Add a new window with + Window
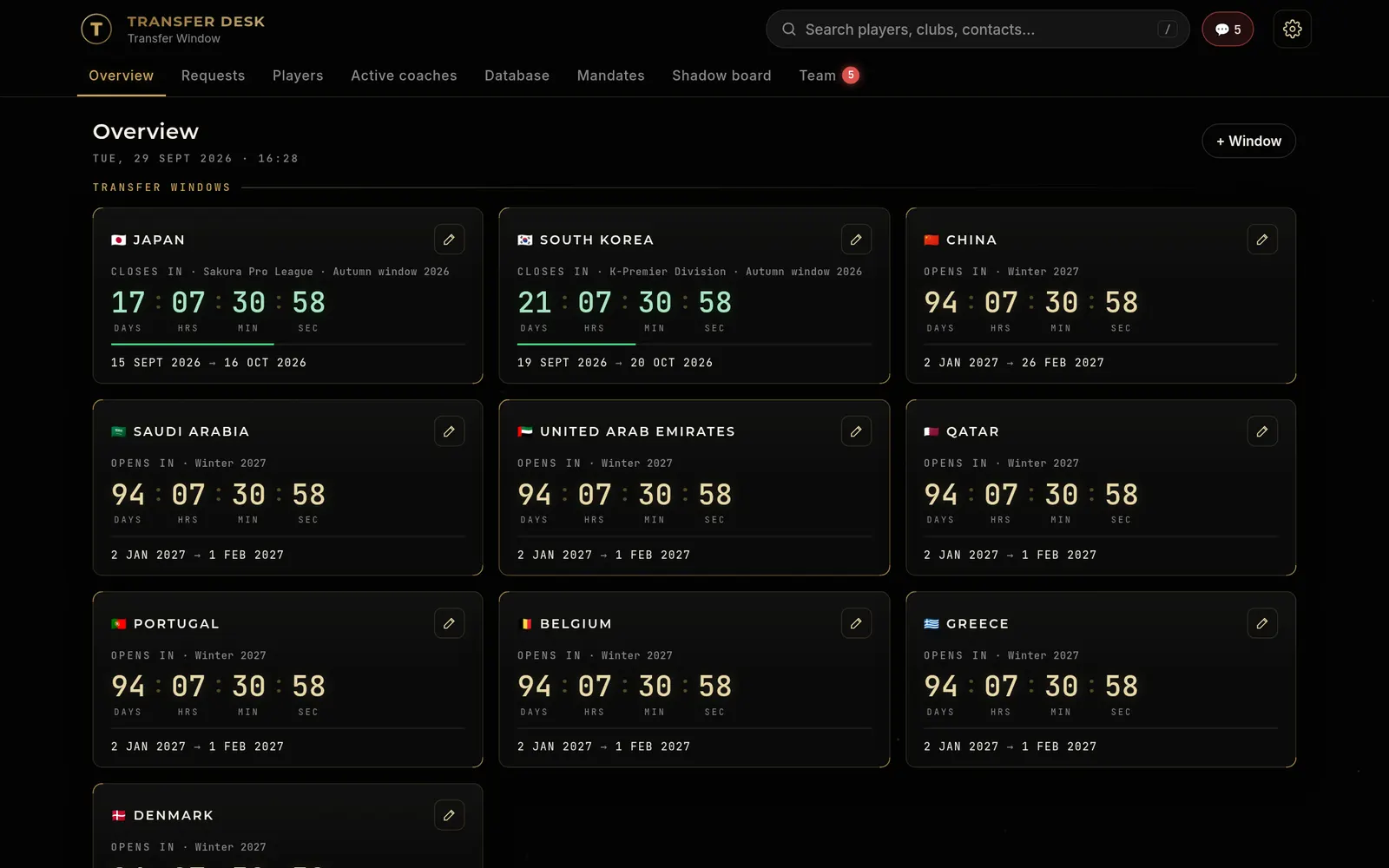 (x=1248, y=141)
